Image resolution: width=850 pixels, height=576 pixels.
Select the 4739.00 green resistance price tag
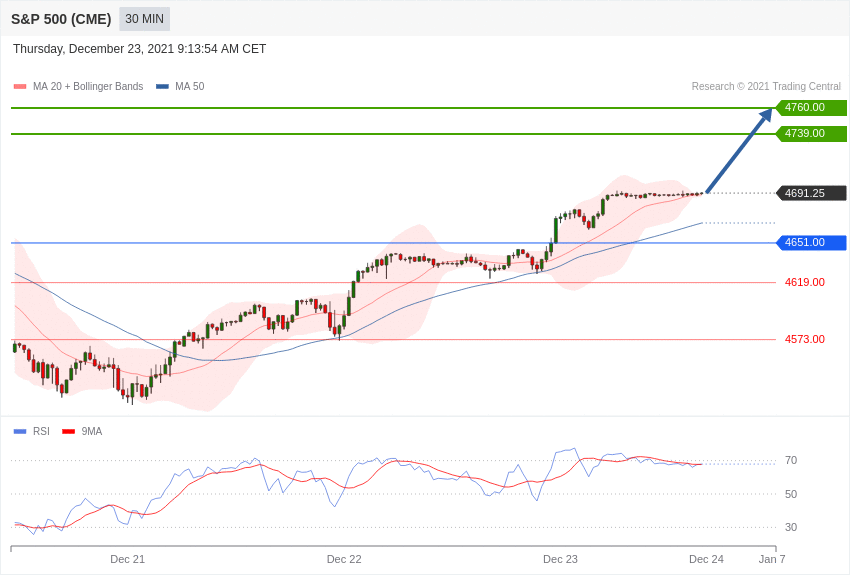(x=811, y=134)
